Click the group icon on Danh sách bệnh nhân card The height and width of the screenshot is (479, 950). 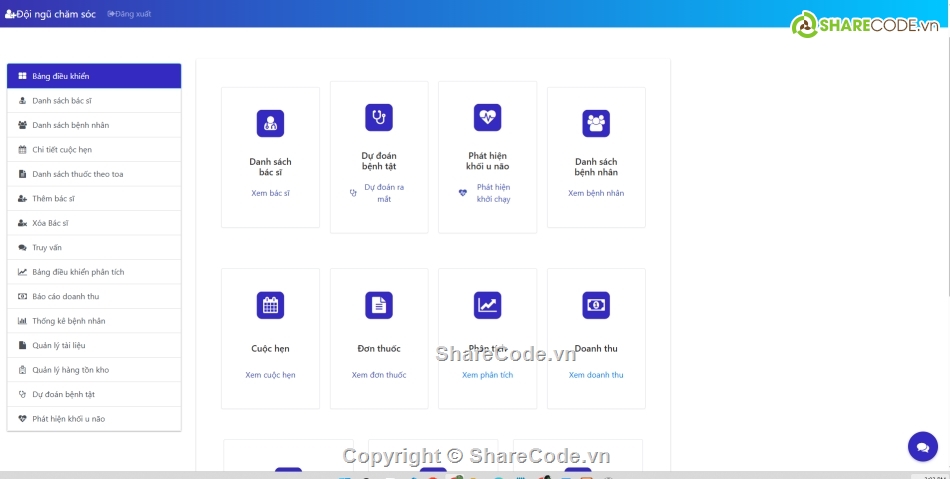point(596,124)
